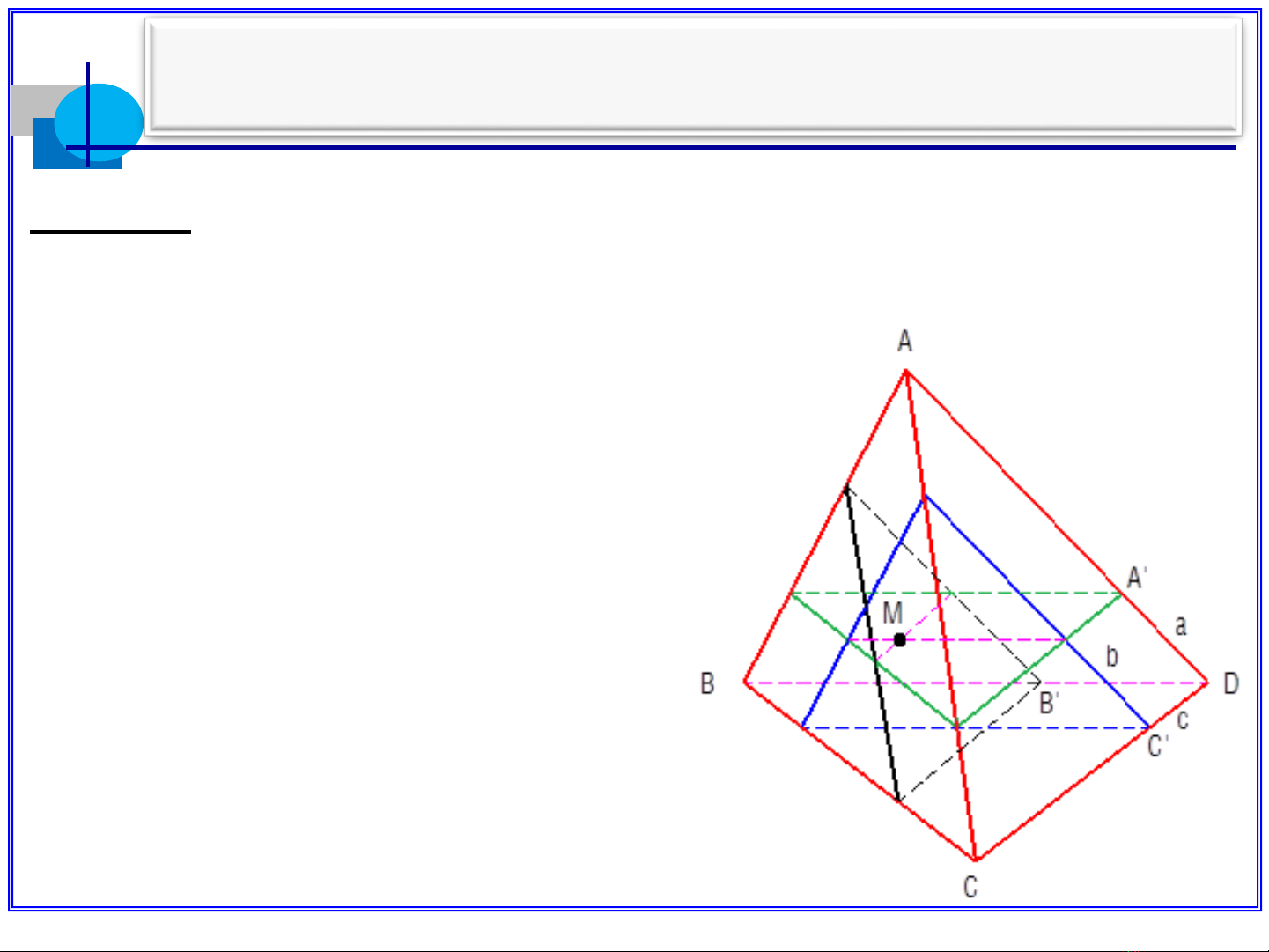The height and width of the screenshot is (952, 1269).
Task: Select vertex label A at pyramid apex
Action: [x=904, y=341]
